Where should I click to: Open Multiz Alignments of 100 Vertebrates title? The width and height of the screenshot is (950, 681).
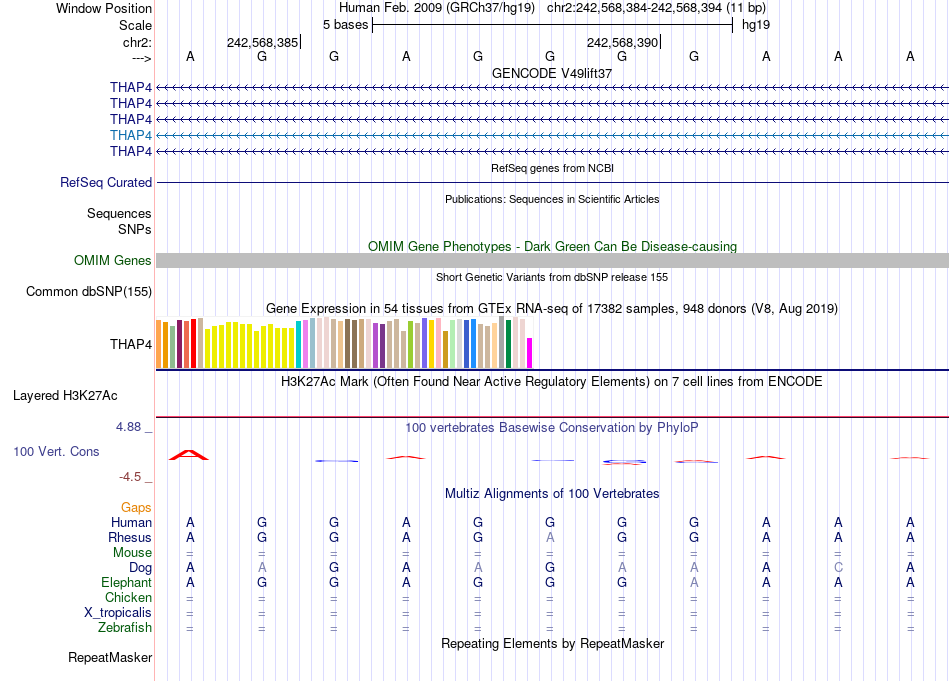tap(552, 494)
